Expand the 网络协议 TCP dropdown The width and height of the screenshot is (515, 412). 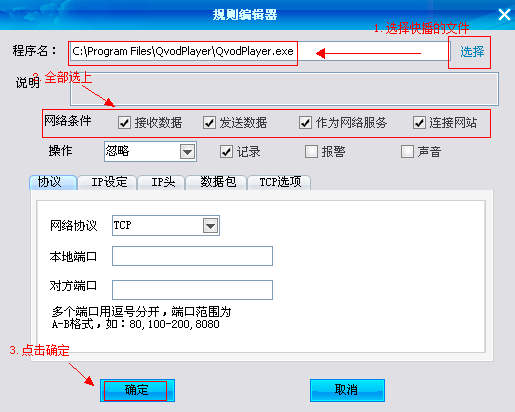point(166,226)
